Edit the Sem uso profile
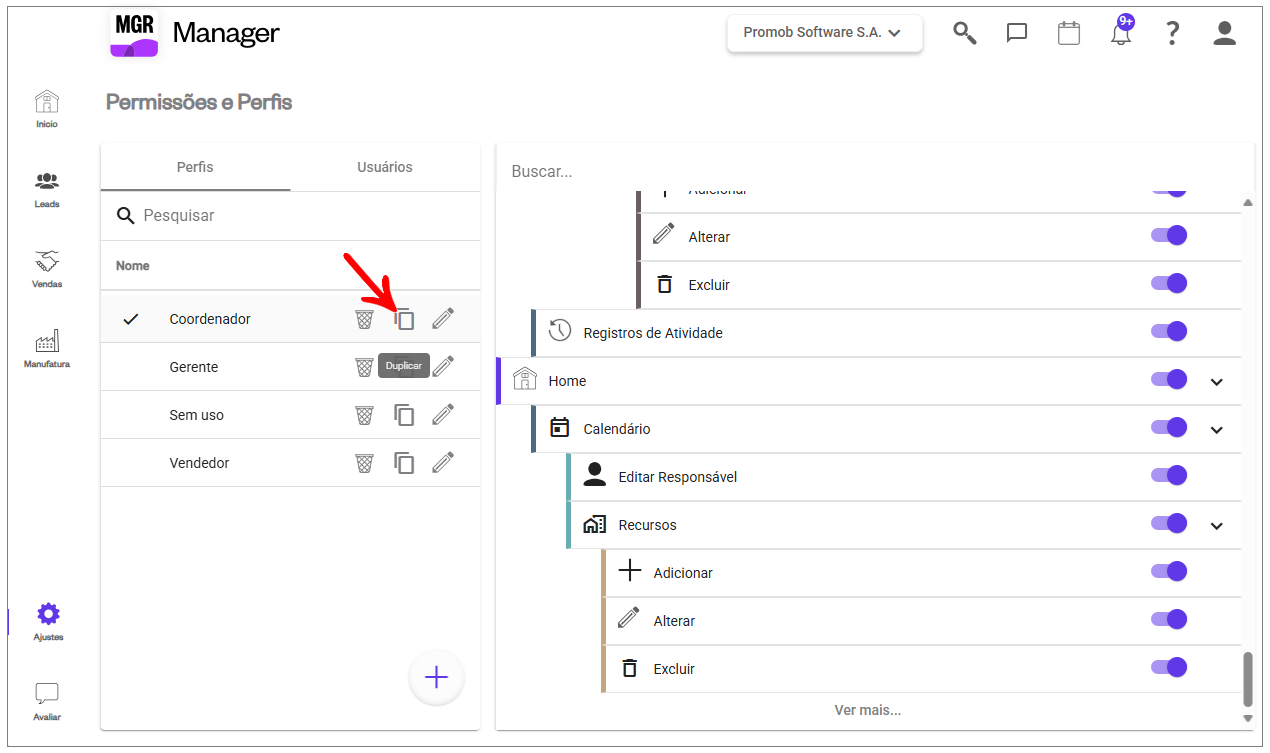This screenshot has width=1270, height=753. click(443, 415)
